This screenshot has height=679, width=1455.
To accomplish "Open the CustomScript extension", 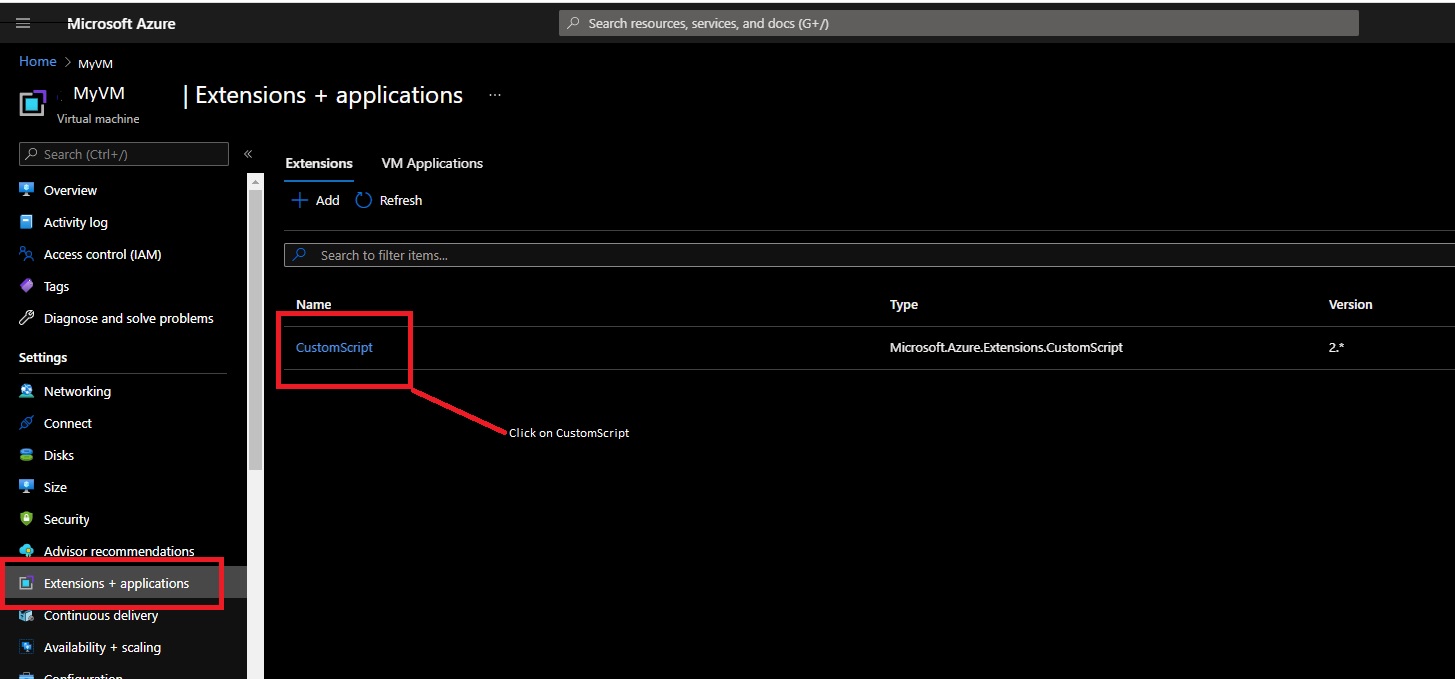I will tap(333, 347).
